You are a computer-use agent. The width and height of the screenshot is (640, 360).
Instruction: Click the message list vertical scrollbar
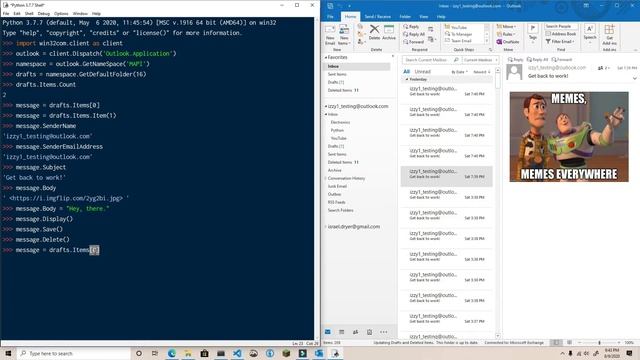[x=498, y=202]
